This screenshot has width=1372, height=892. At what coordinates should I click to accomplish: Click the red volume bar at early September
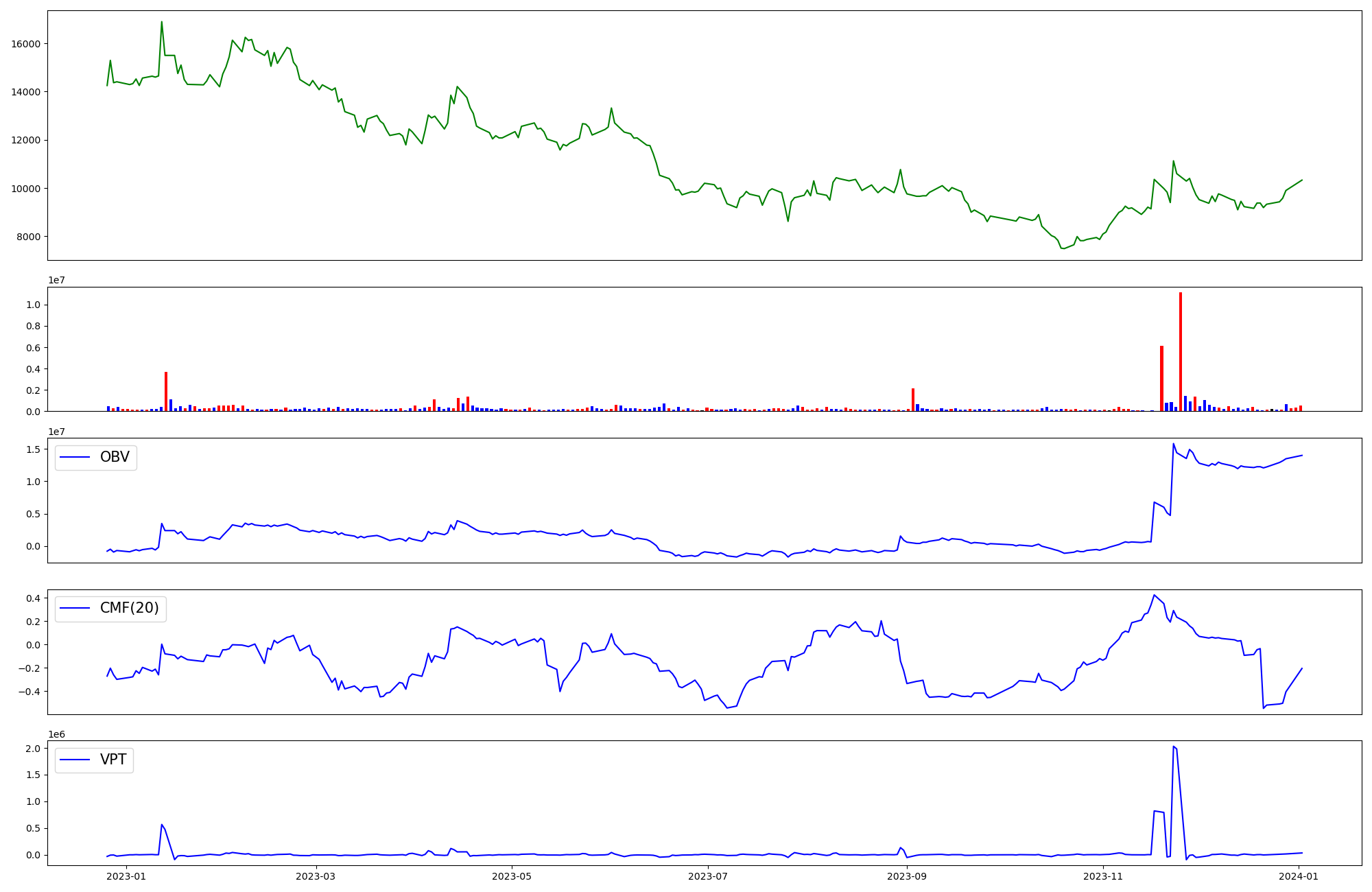tap(913, 400)
